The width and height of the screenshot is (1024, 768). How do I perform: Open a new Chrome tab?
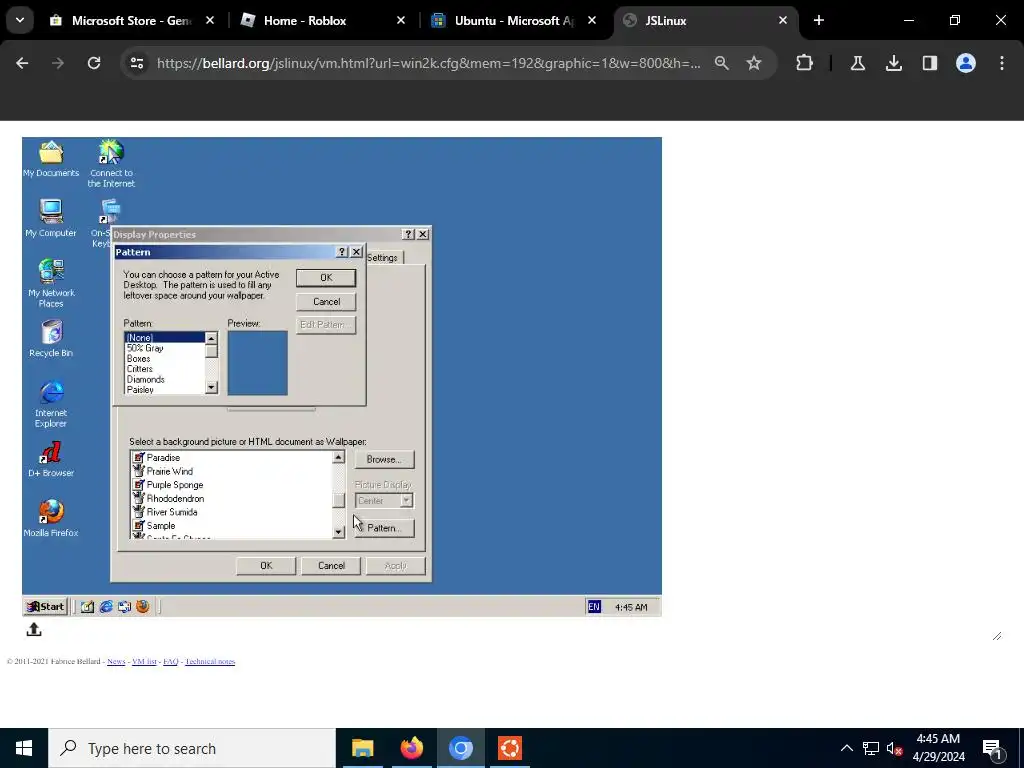click(819, 20)
